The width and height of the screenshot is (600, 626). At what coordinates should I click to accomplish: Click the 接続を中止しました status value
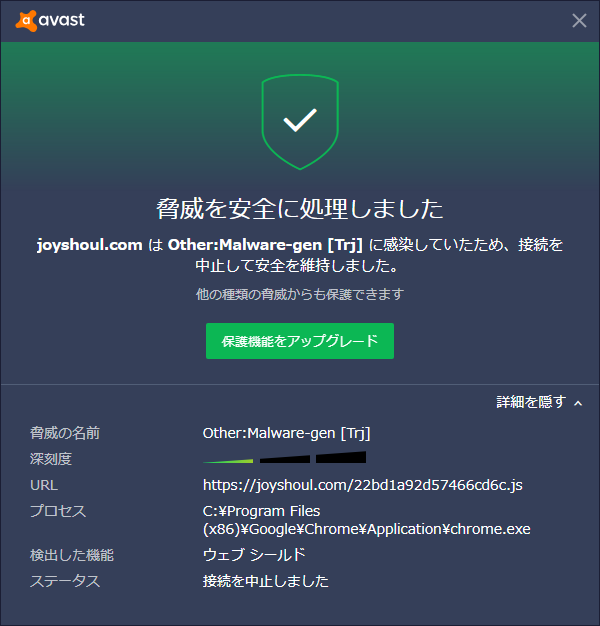pyautogui.click(x=265, y=581)
